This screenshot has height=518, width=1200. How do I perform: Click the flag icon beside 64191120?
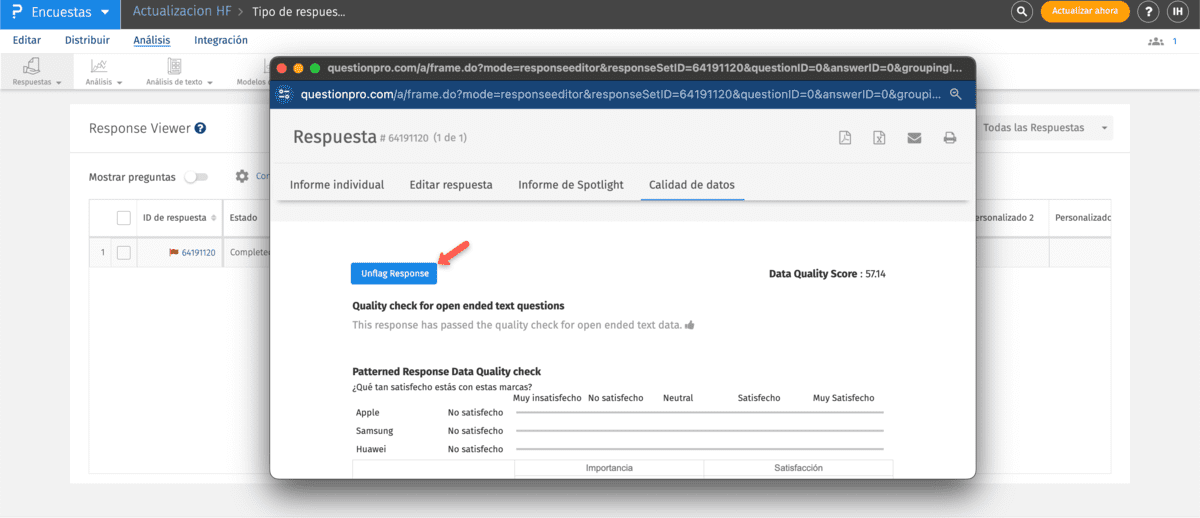pos(173,252)
